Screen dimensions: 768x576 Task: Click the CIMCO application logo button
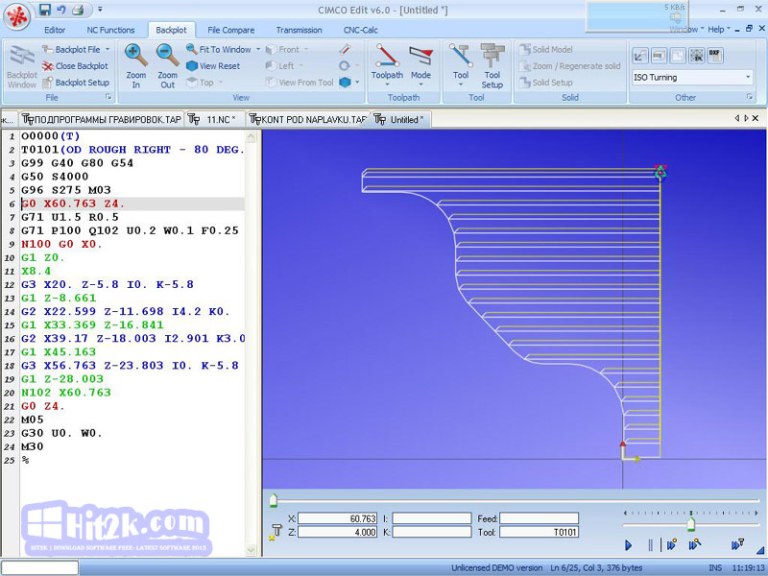18,17
